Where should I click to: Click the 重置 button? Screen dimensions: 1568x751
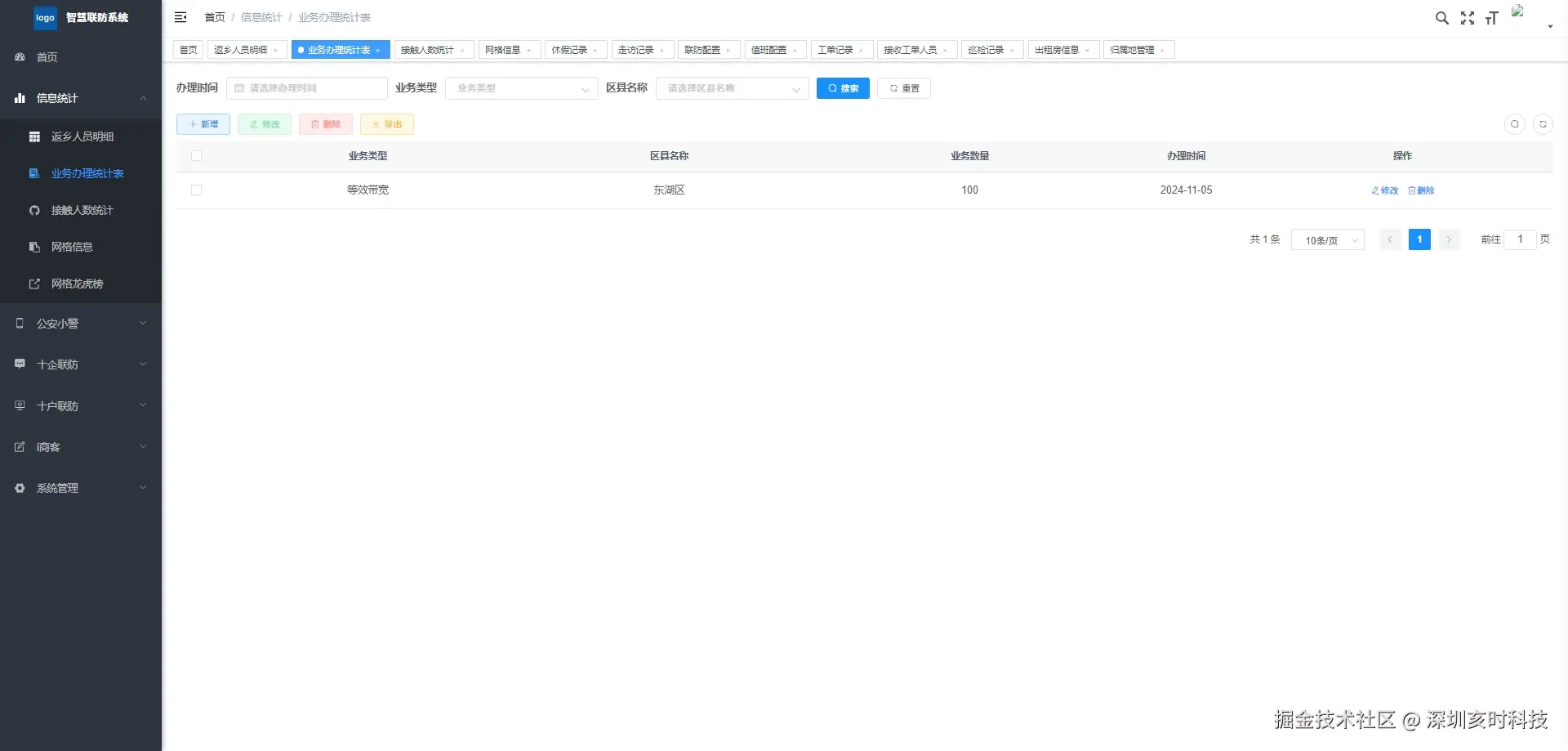point(904,88)
